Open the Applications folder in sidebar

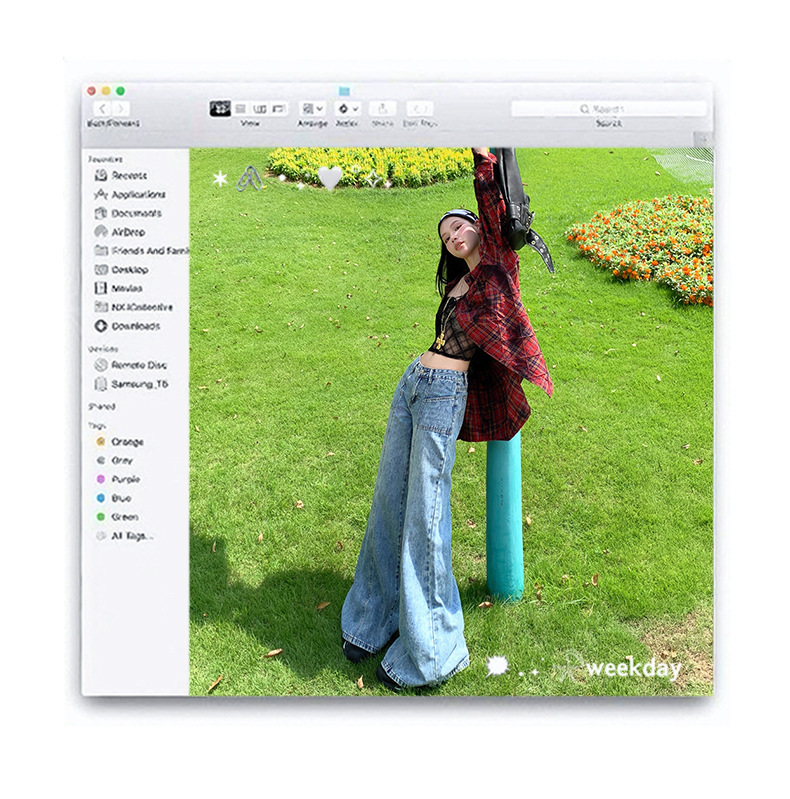click(x=137, y=194)
